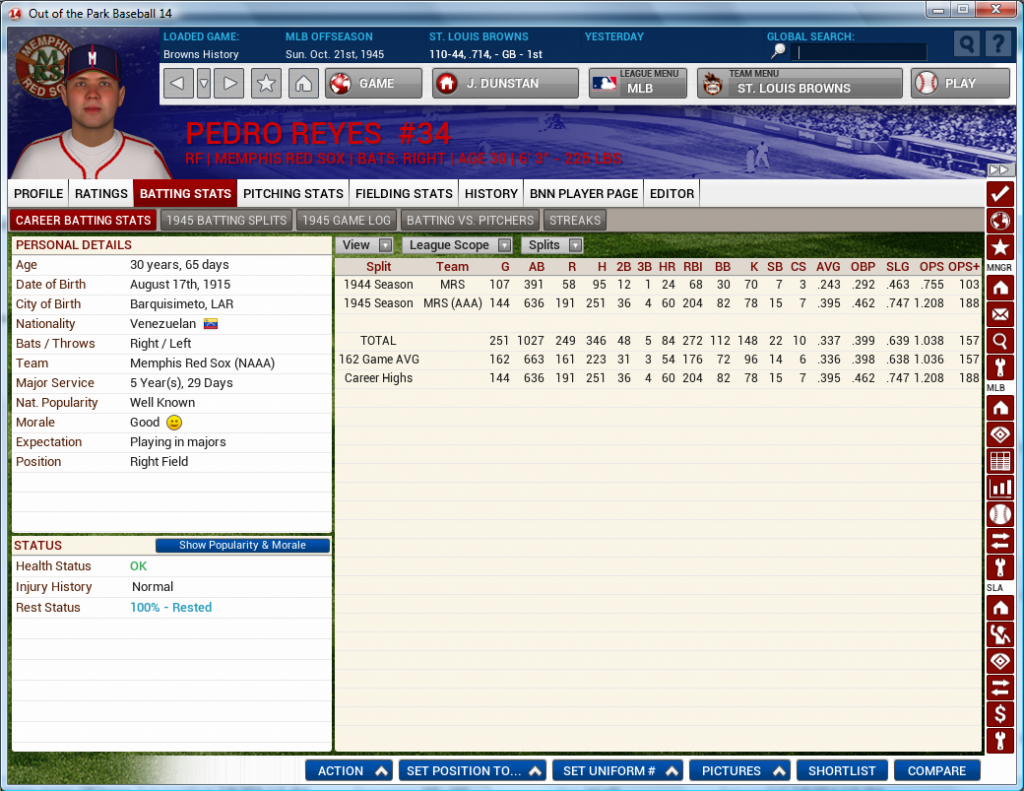Image resolution: width=1024 pixels, height=791 pixels.
Task: Go back with the left arrow button
Action: point(178,84)
